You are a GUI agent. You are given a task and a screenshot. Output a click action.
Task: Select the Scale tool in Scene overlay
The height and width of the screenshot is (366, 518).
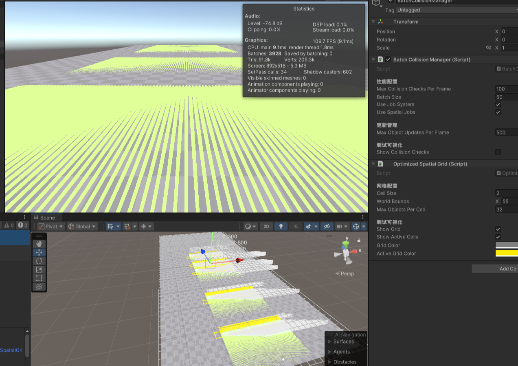39,269
